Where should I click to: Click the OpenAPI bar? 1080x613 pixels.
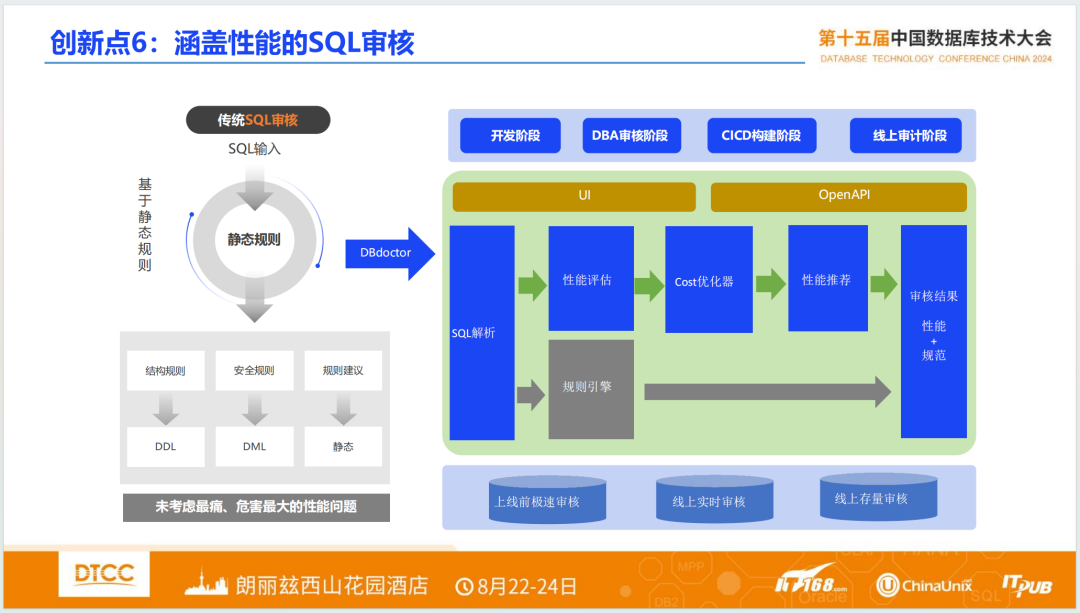tap(838, 196)
